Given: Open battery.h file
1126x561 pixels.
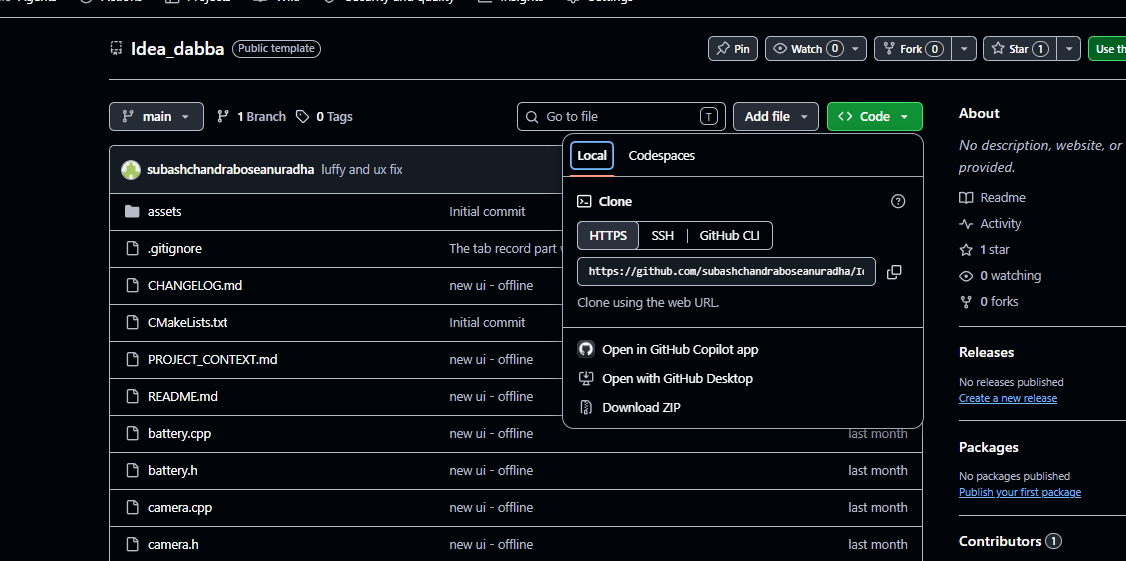Looking at the screenshot, I should [x=172, y=470].
